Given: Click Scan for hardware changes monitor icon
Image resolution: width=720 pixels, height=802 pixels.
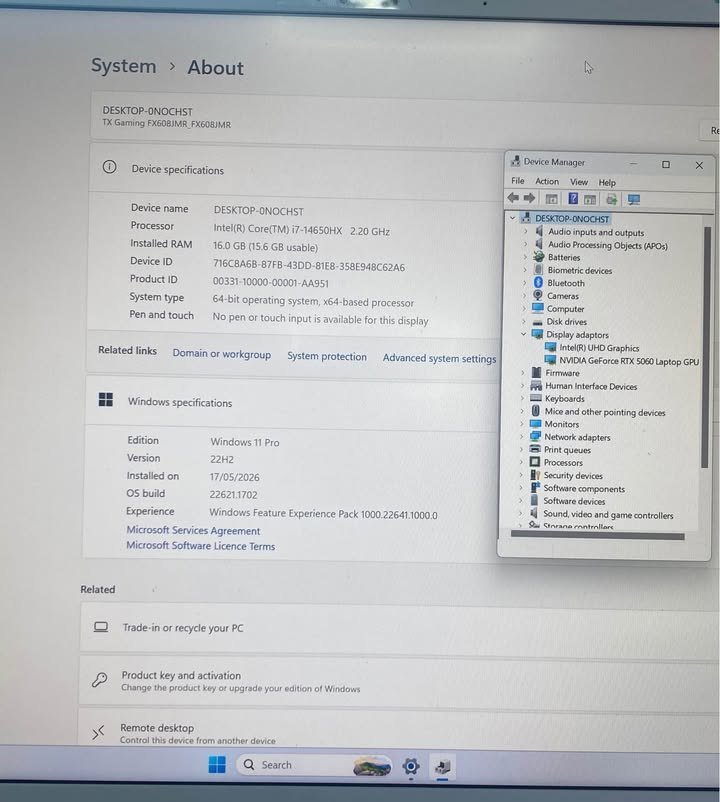Looking at the screenshot, I should point(634,199).
